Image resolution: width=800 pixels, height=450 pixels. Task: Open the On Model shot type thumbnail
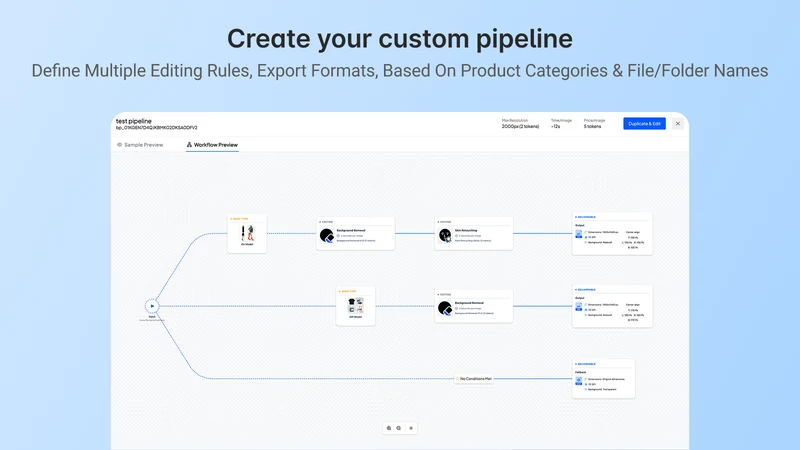point(247,233)
